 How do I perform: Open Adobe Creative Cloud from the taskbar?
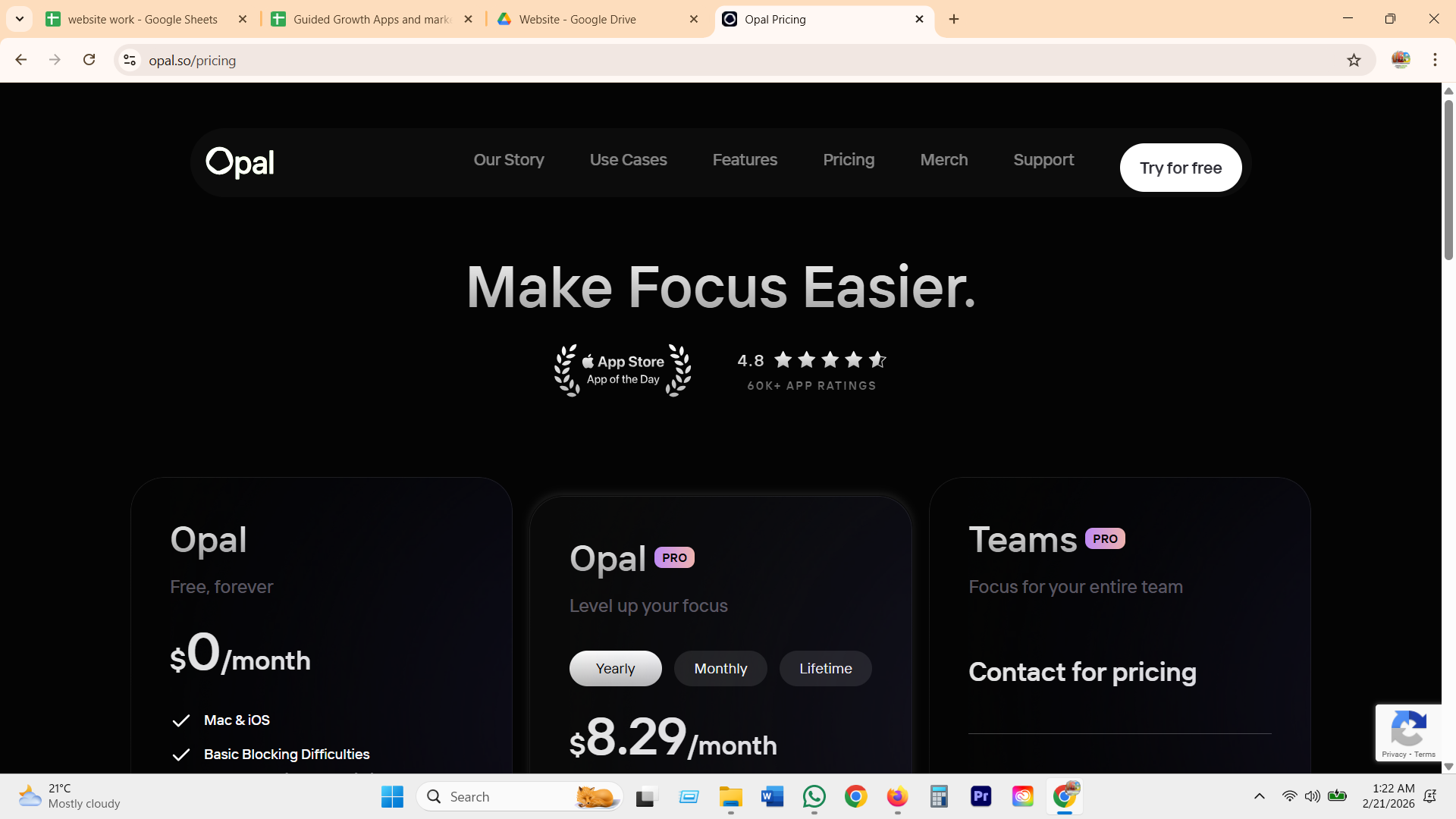(x=1022, y=796)
